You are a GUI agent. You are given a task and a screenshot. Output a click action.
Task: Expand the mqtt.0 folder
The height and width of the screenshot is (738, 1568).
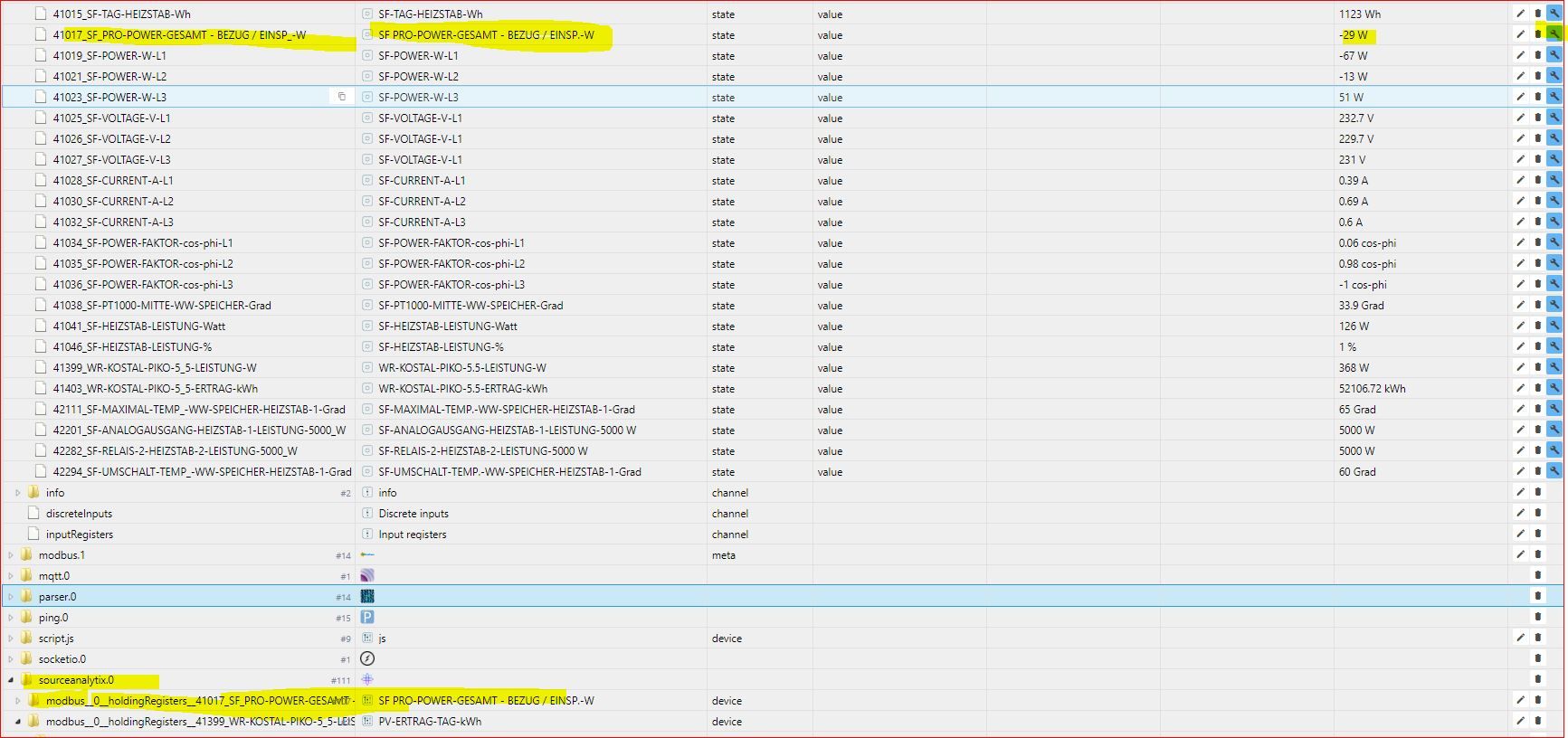(x=11, y=576)
